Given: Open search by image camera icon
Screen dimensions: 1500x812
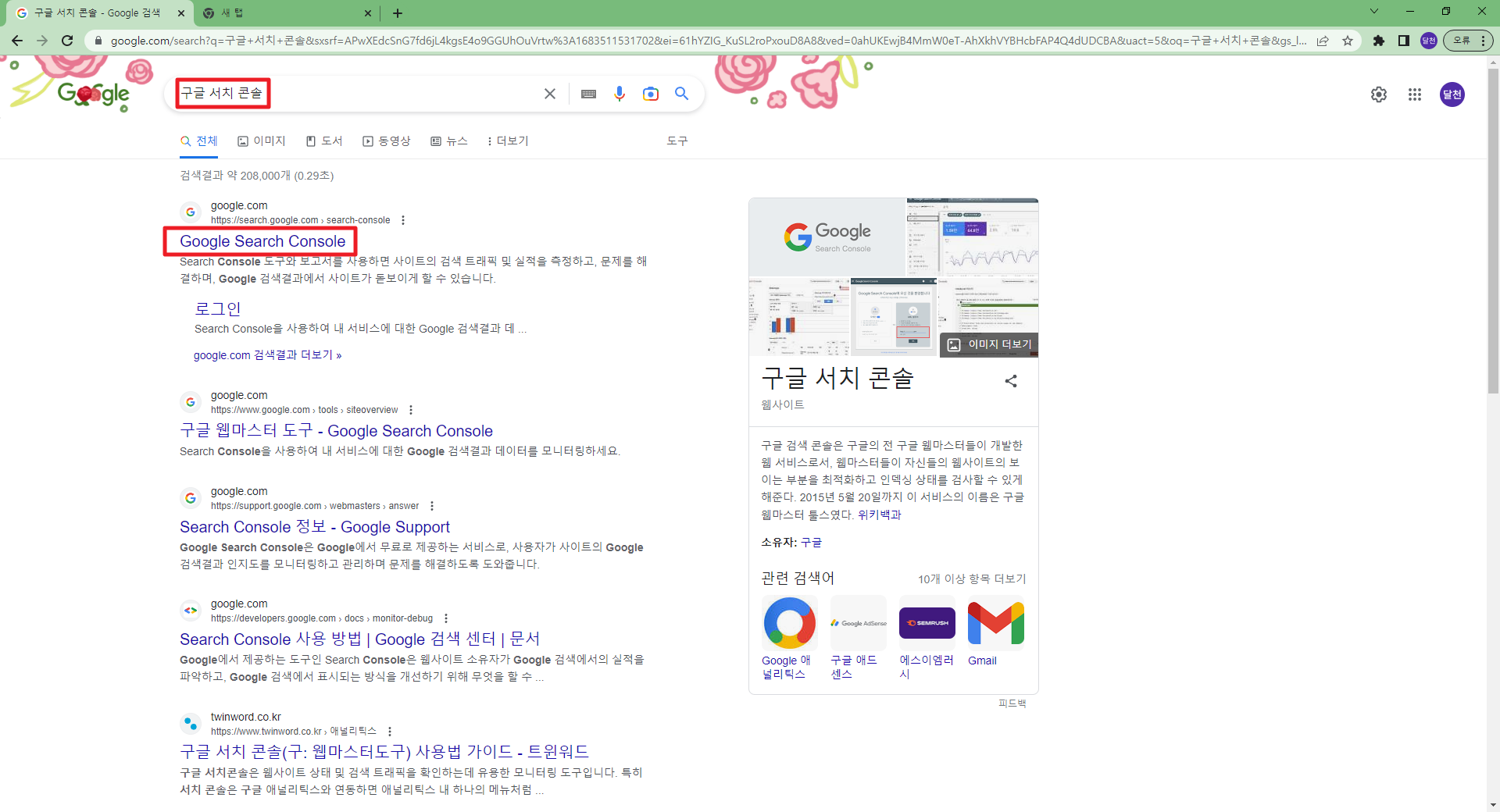Looking at the screenshot, I should click(x=650, y=94).
